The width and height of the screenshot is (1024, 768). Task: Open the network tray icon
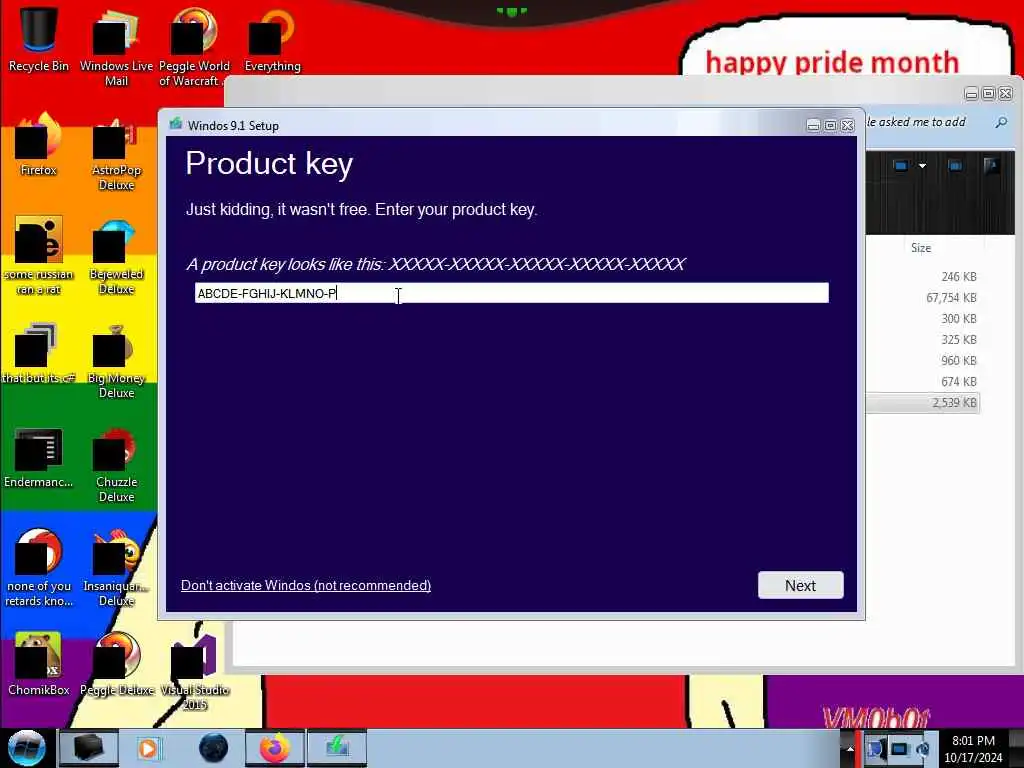click(900, 749)
